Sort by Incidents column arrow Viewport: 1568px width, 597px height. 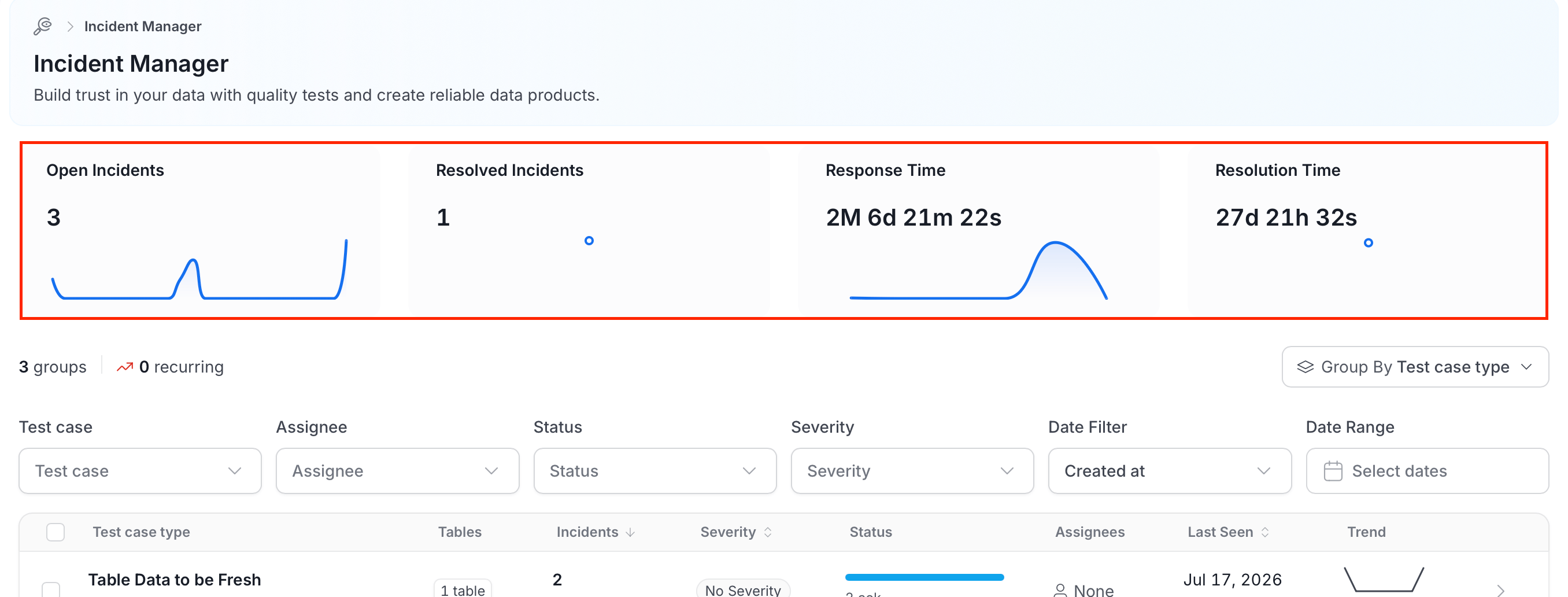click(x=630, y=532)
